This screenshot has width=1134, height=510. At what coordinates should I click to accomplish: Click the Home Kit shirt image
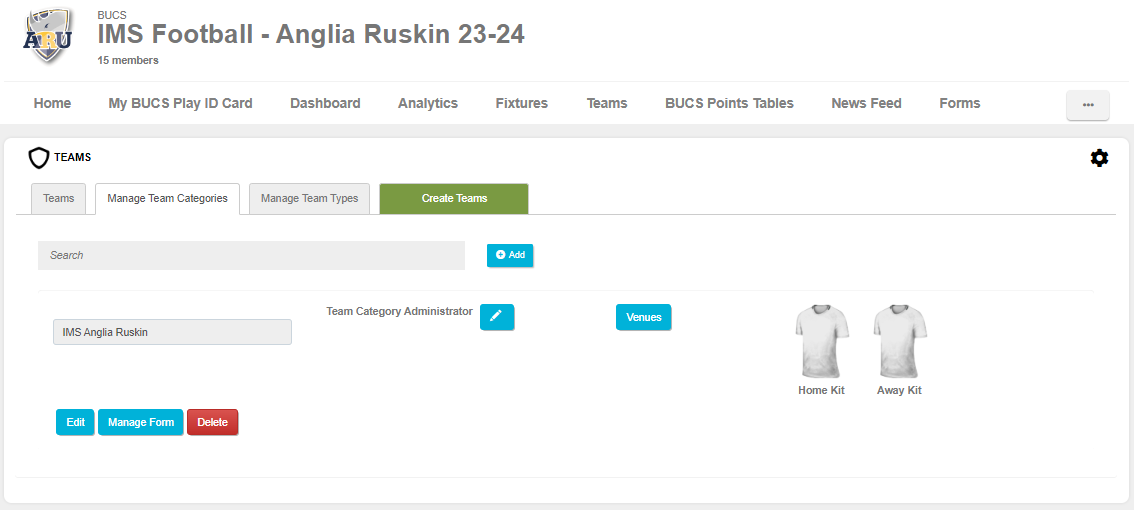821,341
